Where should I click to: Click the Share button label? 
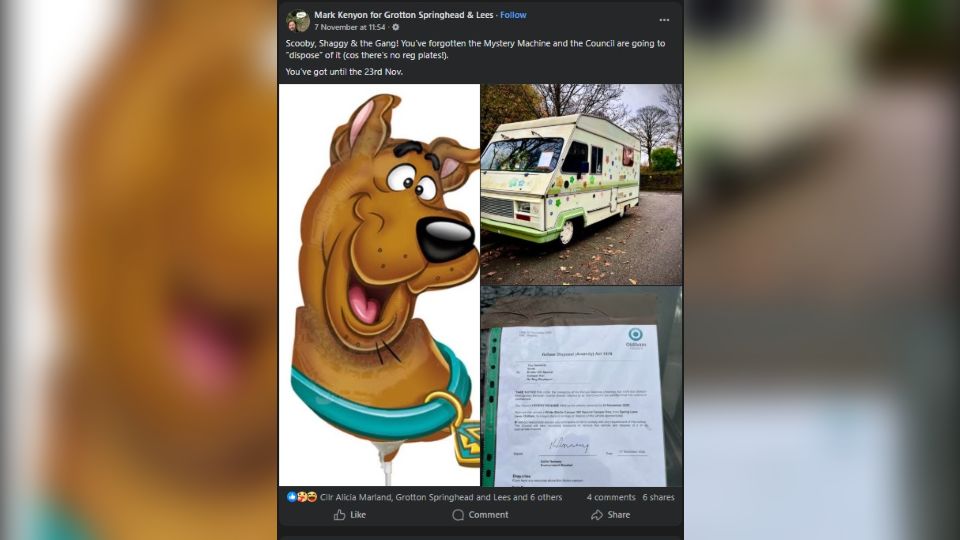pyautogui.click(x=619, y=515)
